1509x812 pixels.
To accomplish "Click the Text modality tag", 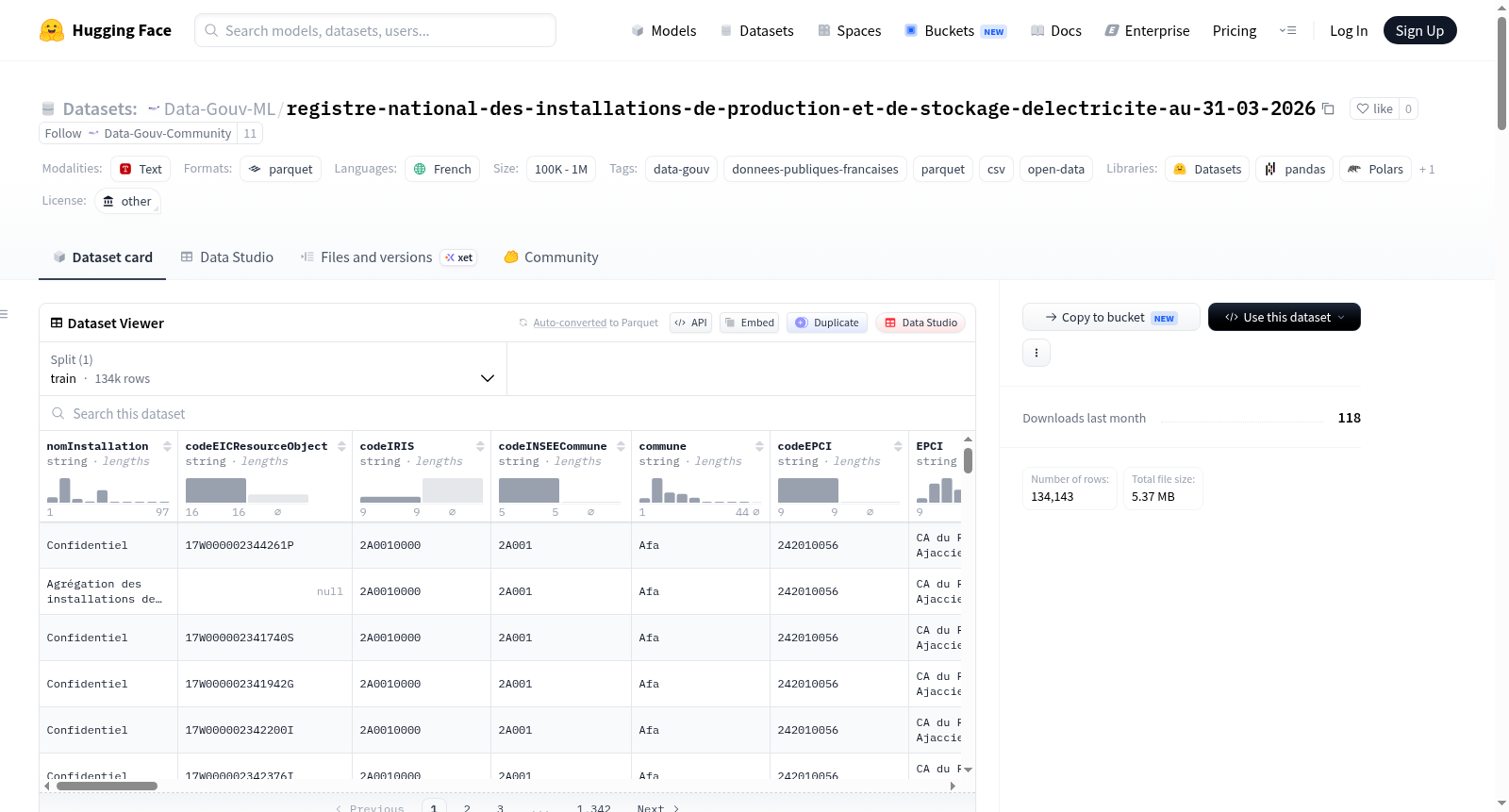I will pos(141,169).
